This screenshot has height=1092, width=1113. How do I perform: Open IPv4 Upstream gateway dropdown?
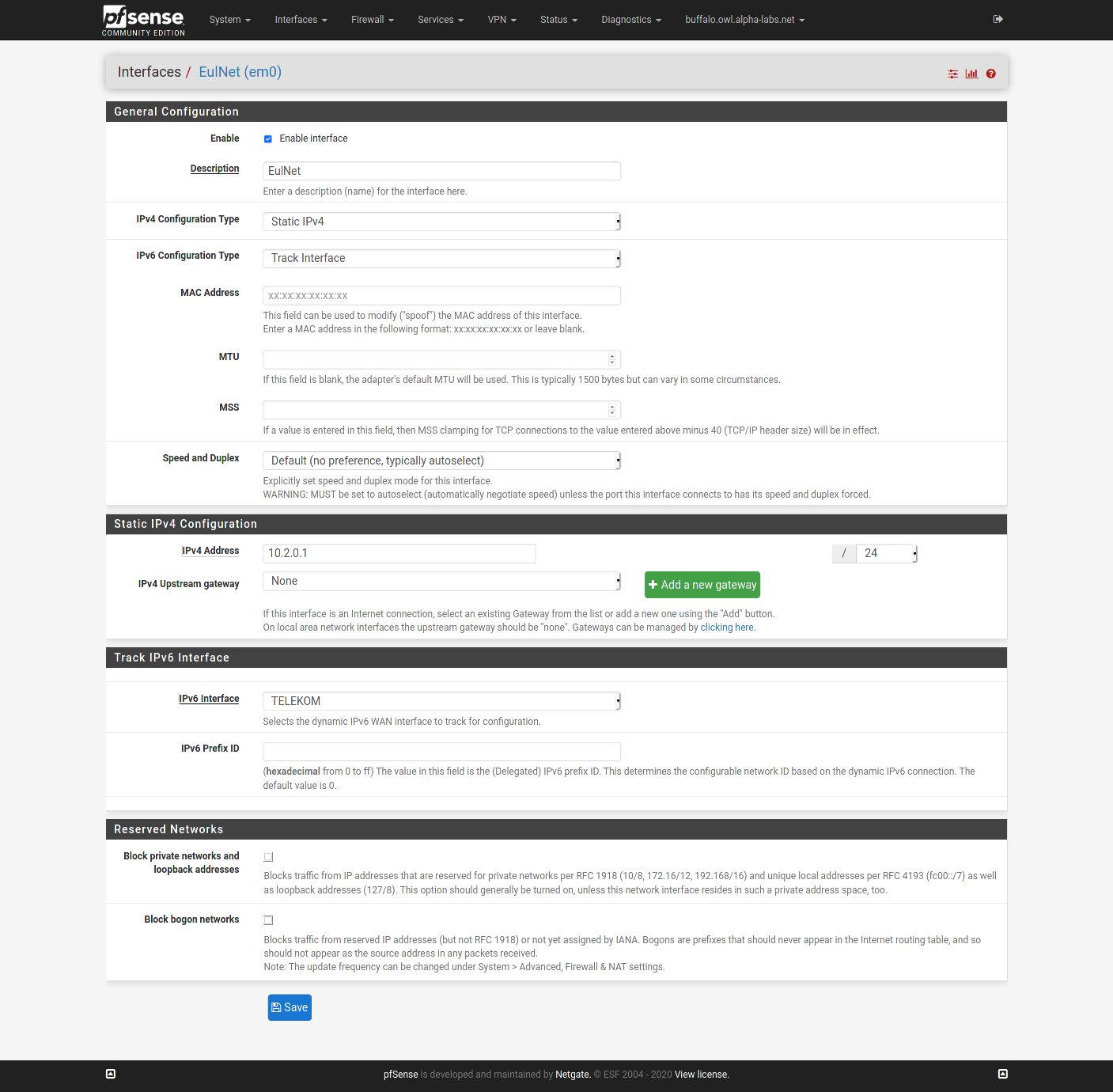coord(441,582)
